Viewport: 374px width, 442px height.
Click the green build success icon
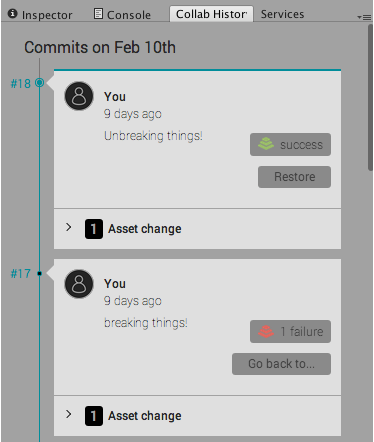266,144
